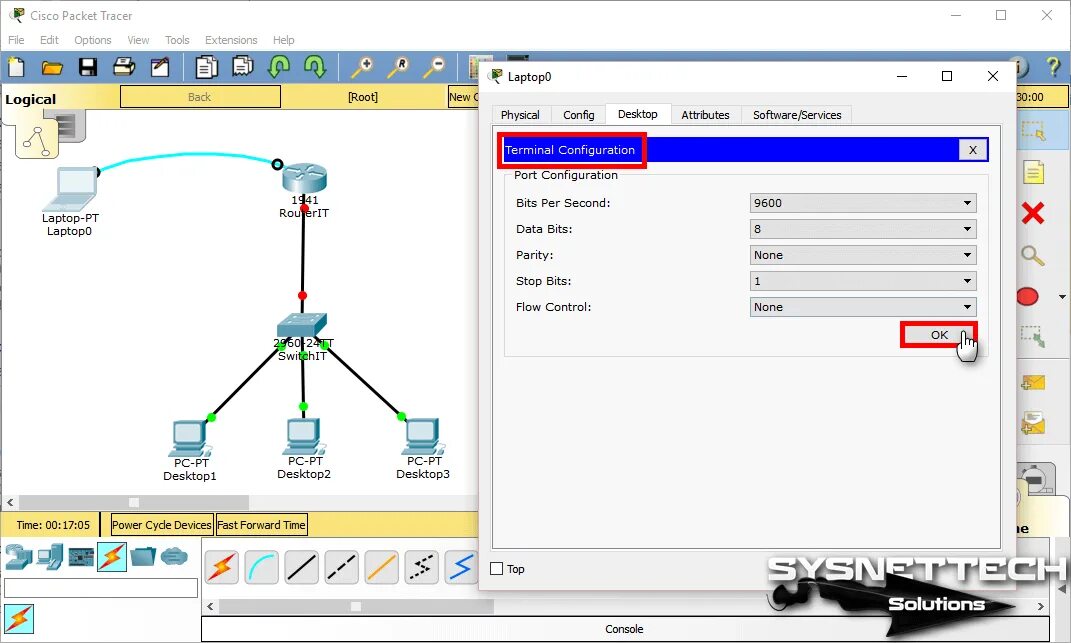
Task: Click the Paste icon
Action: coord(242,67)
